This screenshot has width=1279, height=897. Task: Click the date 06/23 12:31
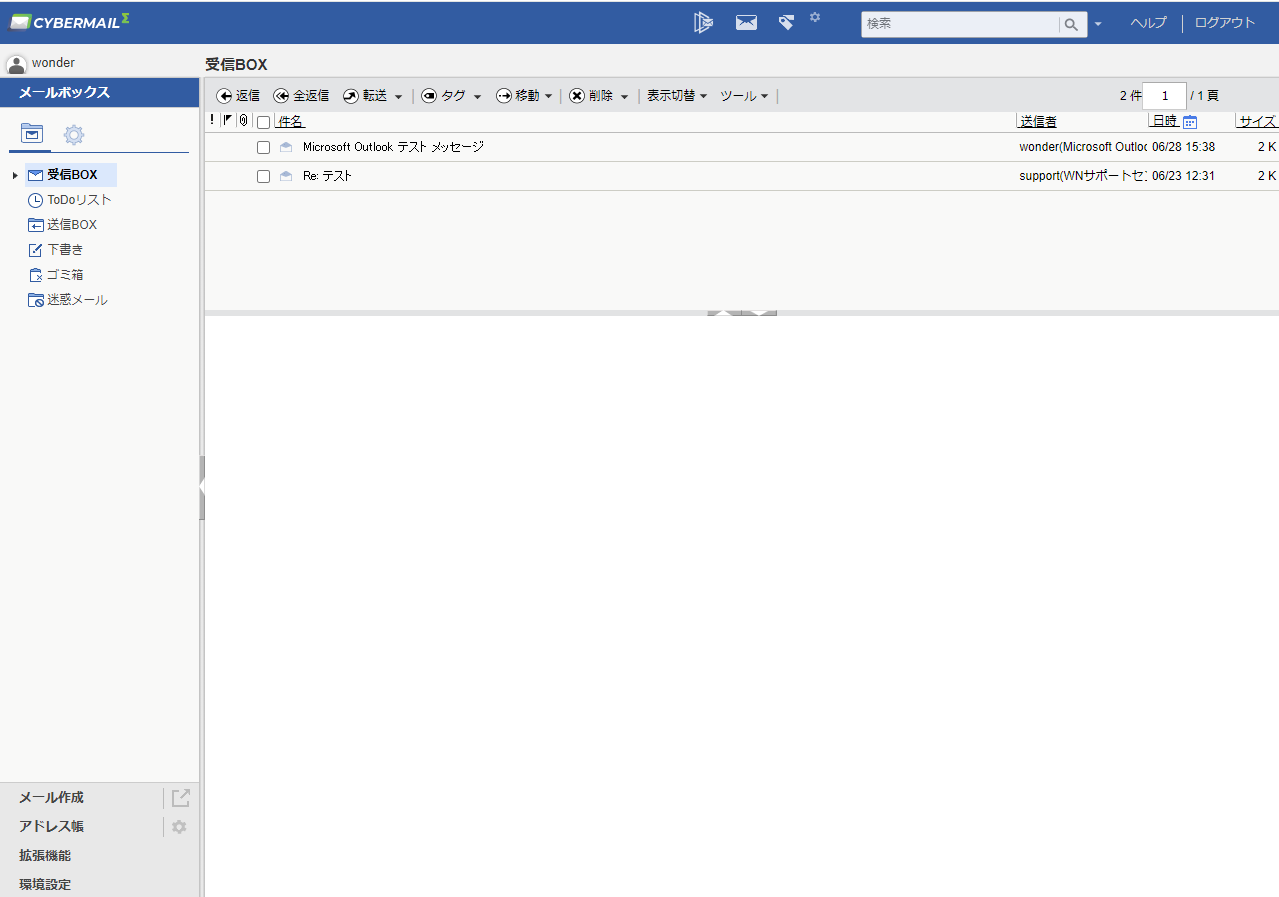tap(1183, 176)
